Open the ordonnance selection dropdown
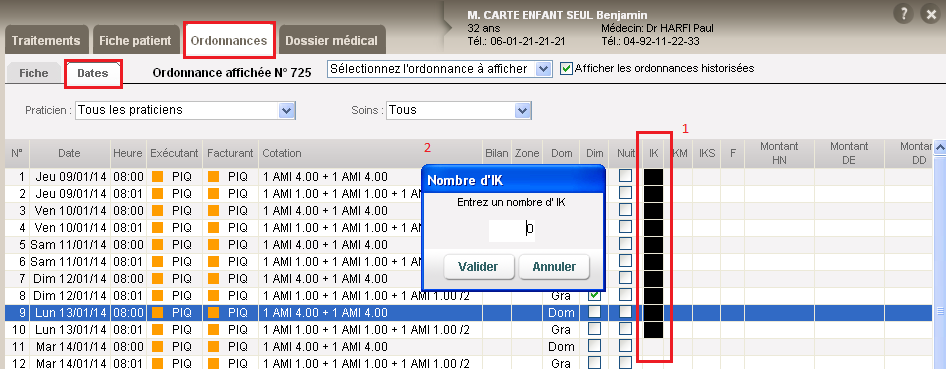The height and width of the screenshot is (369, 946). tap(439, 69)
